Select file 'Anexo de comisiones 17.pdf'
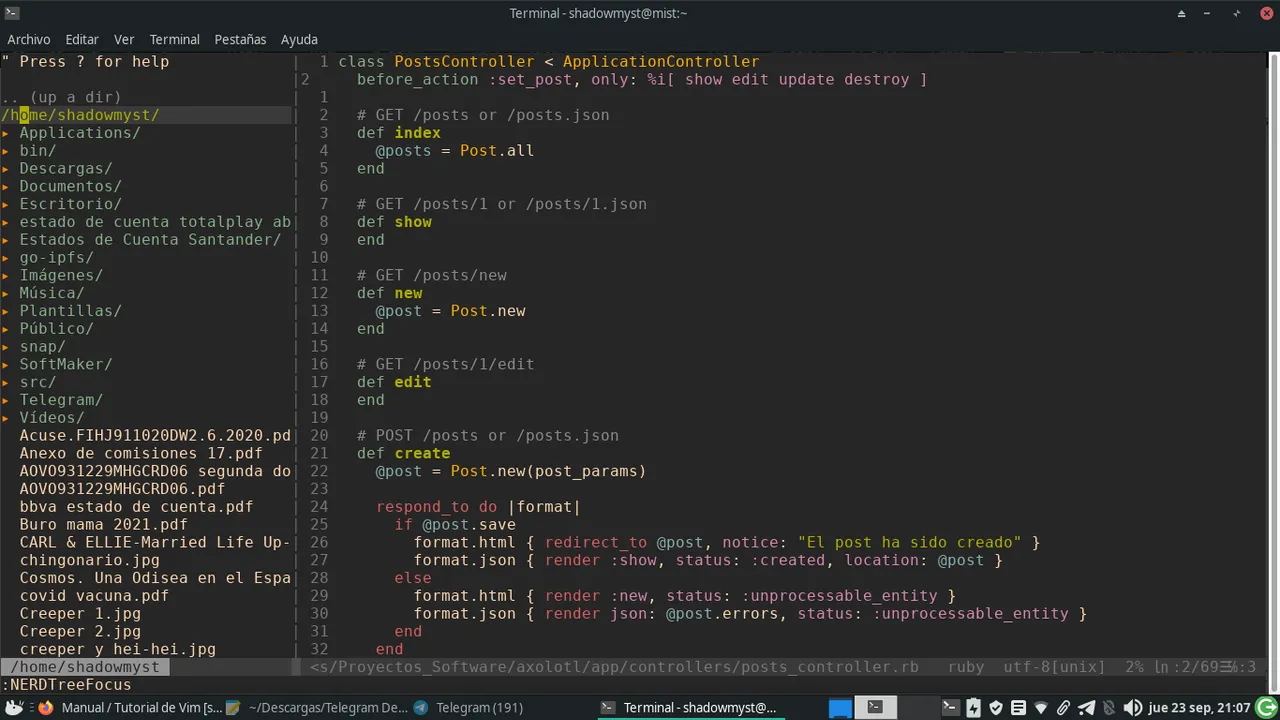This screenshot has width=1280, height=720. tap(141, 453)
